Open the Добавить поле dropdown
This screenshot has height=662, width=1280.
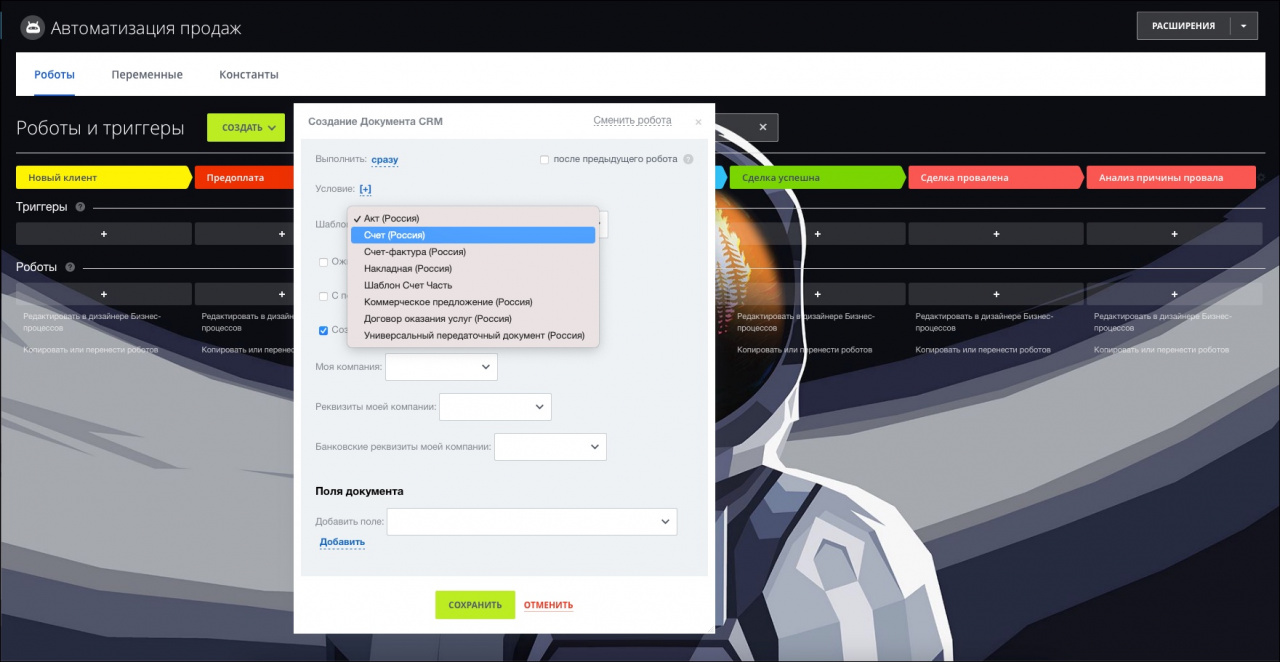point(531,522)
